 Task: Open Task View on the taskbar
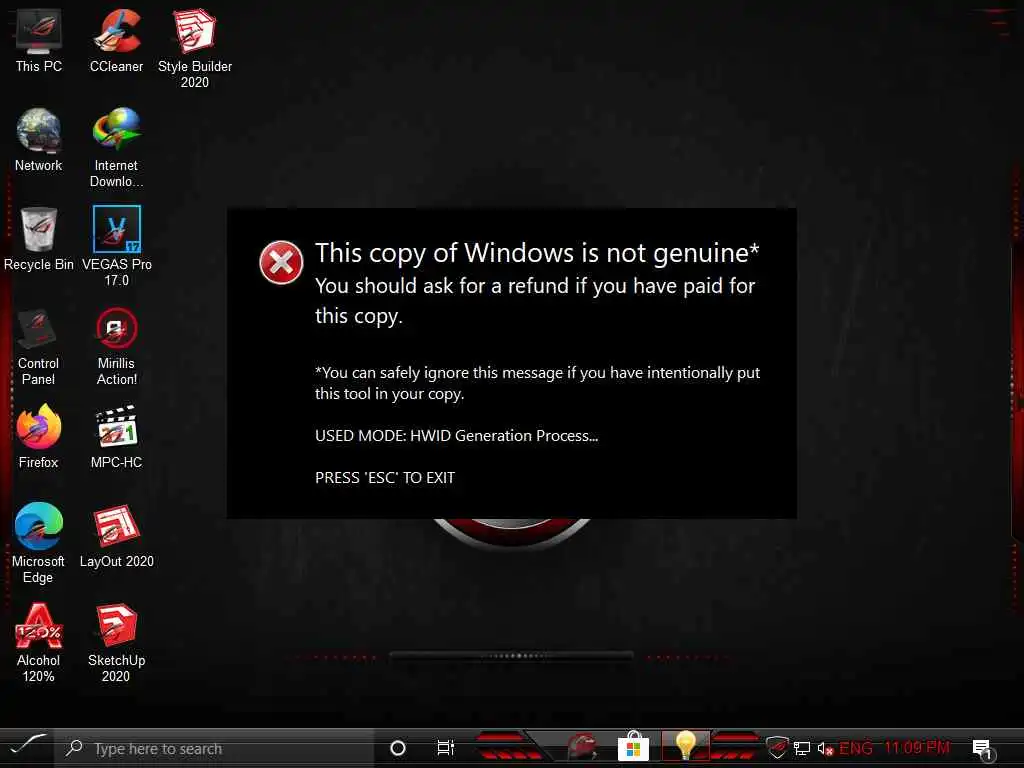coord(445,748)
